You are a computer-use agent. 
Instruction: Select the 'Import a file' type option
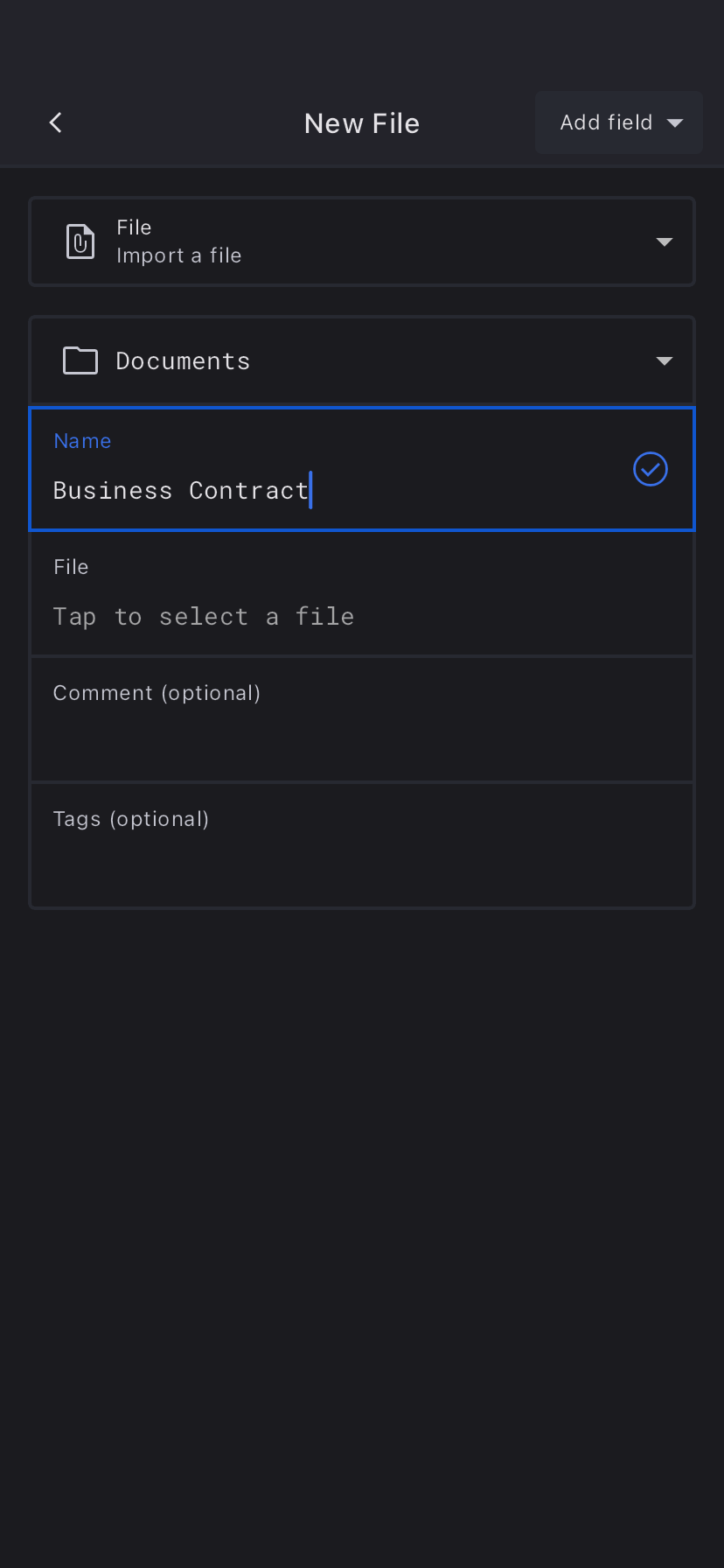[x=178, y=255]
